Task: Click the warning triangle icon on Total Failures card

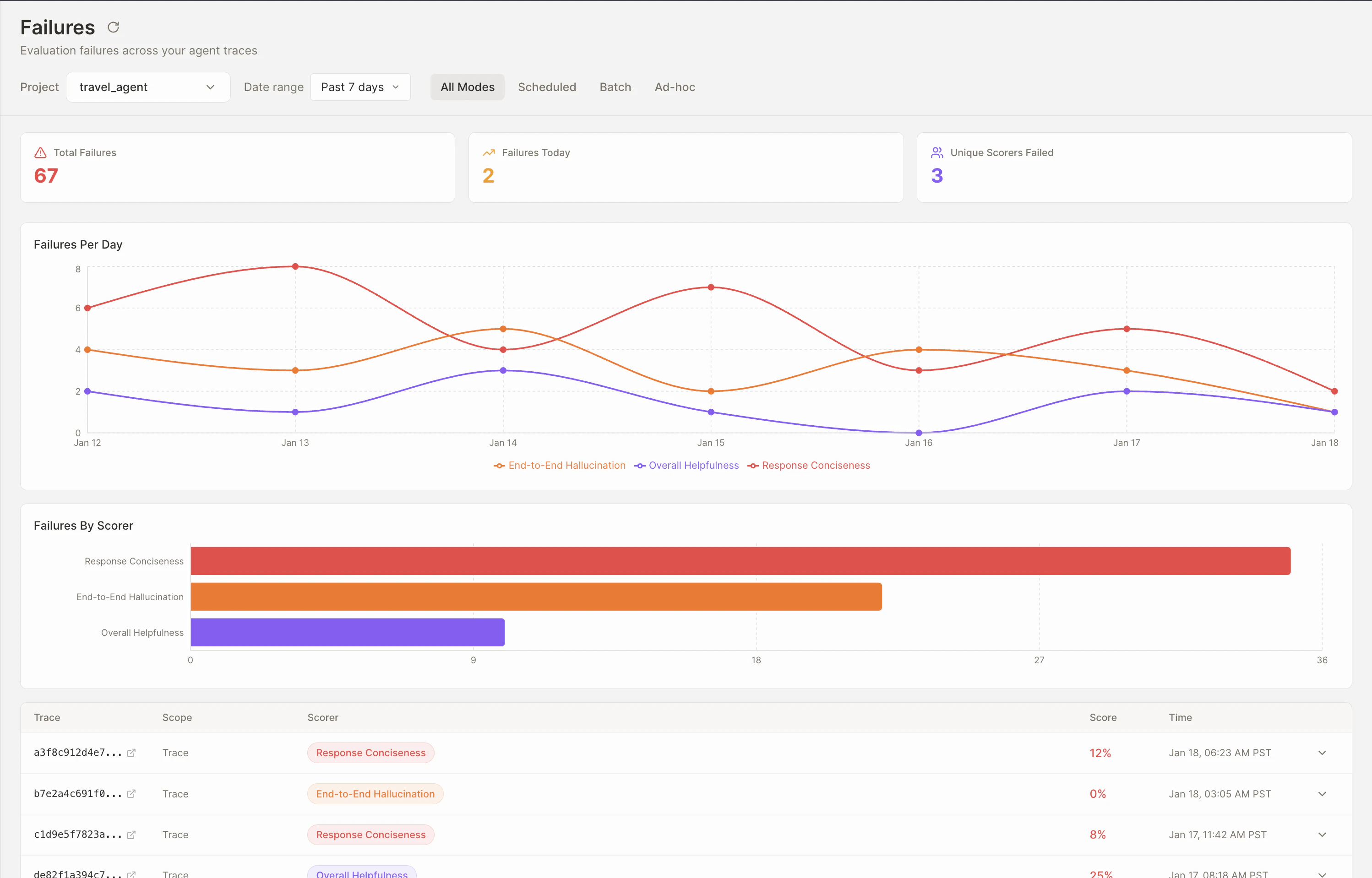Action: (40, 152)
